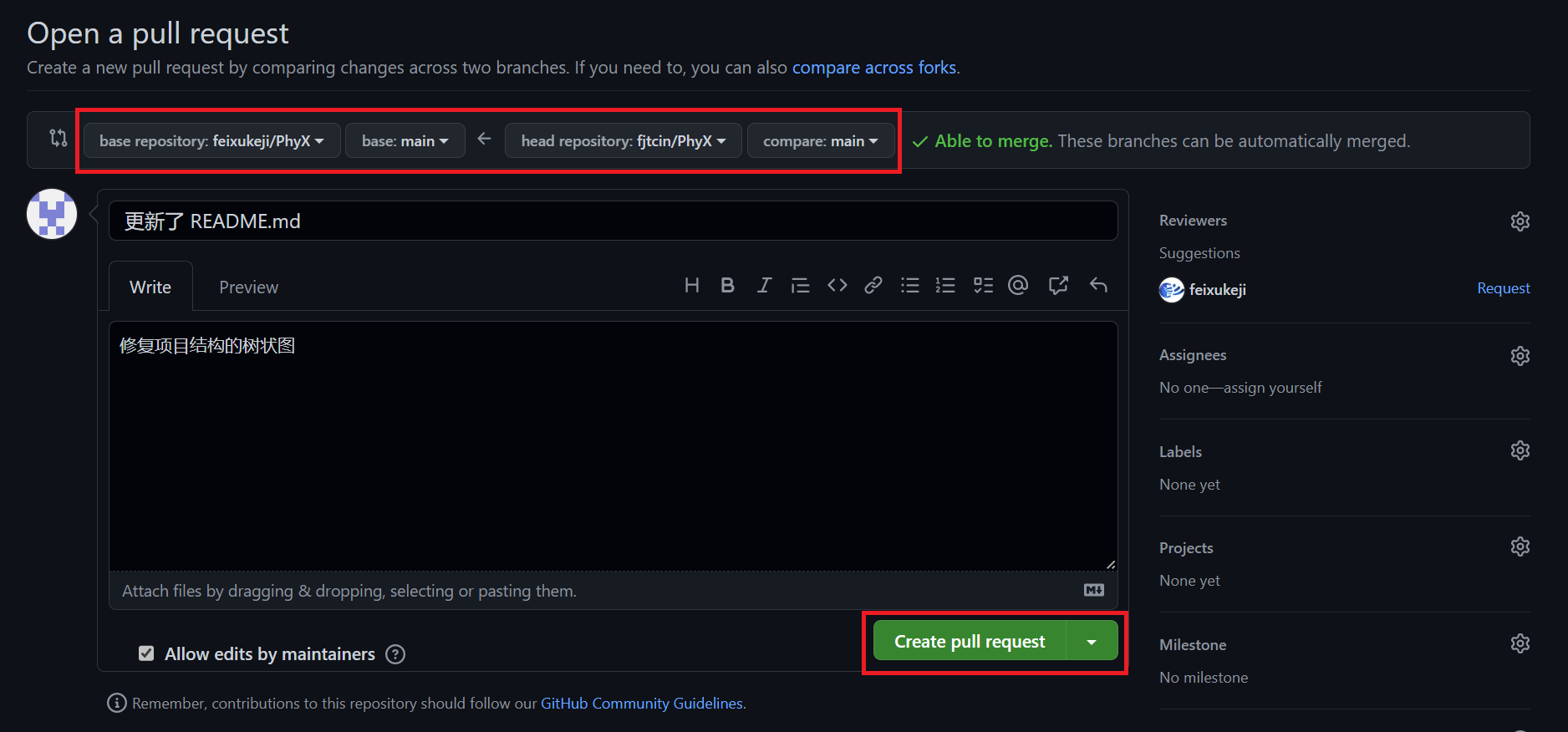Screen dimensions: 1568x732
Task: Click the user avatar beside the title
Action: [52, 214]
